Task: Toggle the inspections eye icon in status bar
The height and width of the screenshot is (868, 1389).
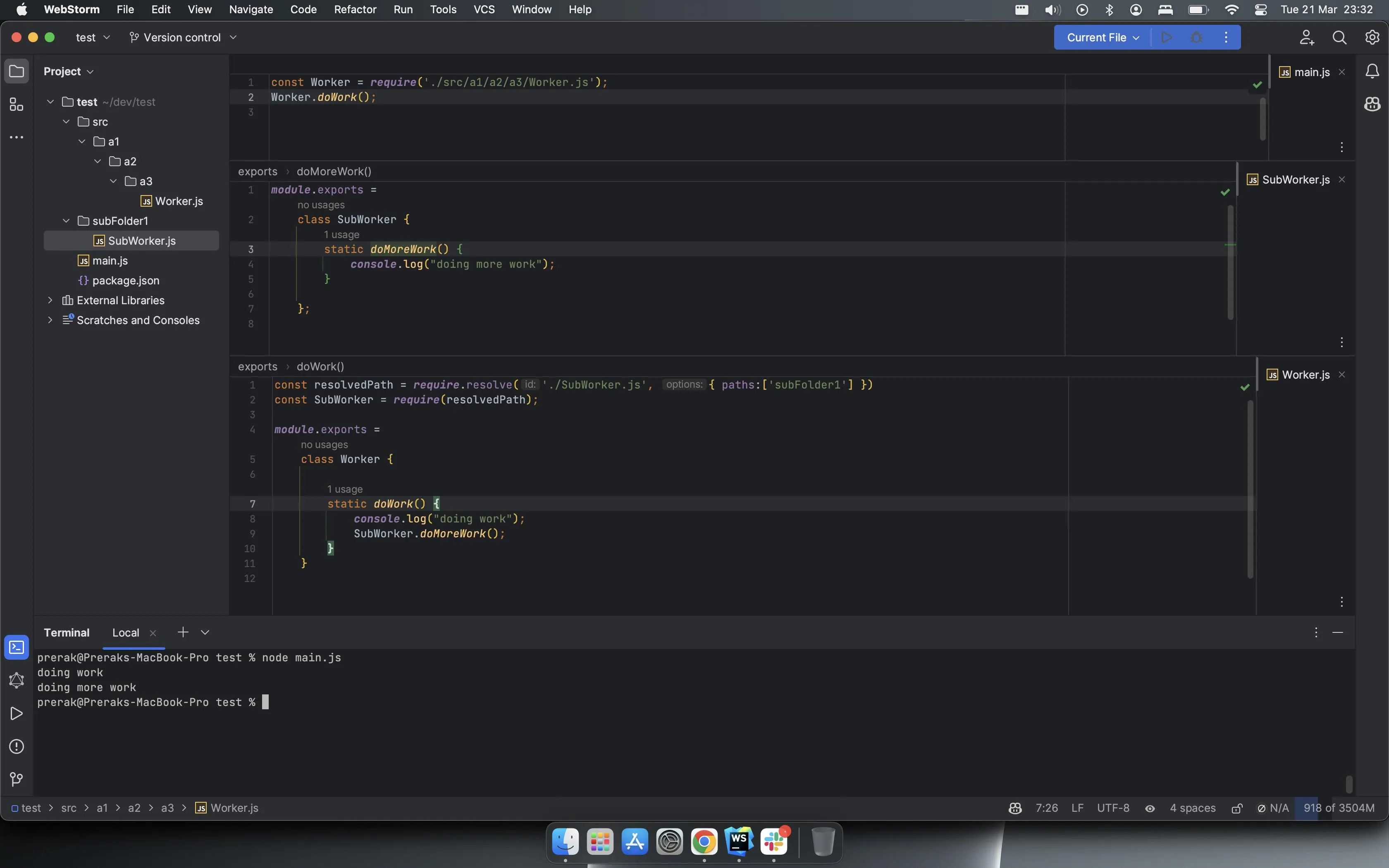Action: click(1150, 808)
